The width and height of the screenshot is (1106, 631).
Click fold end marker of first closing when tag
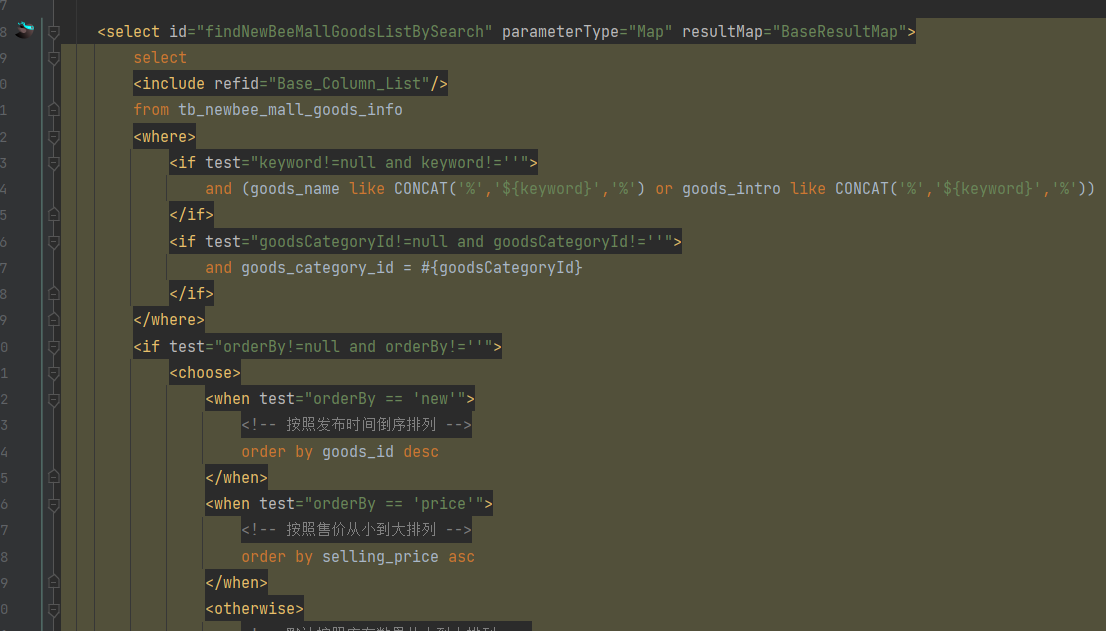click(54, 478)
